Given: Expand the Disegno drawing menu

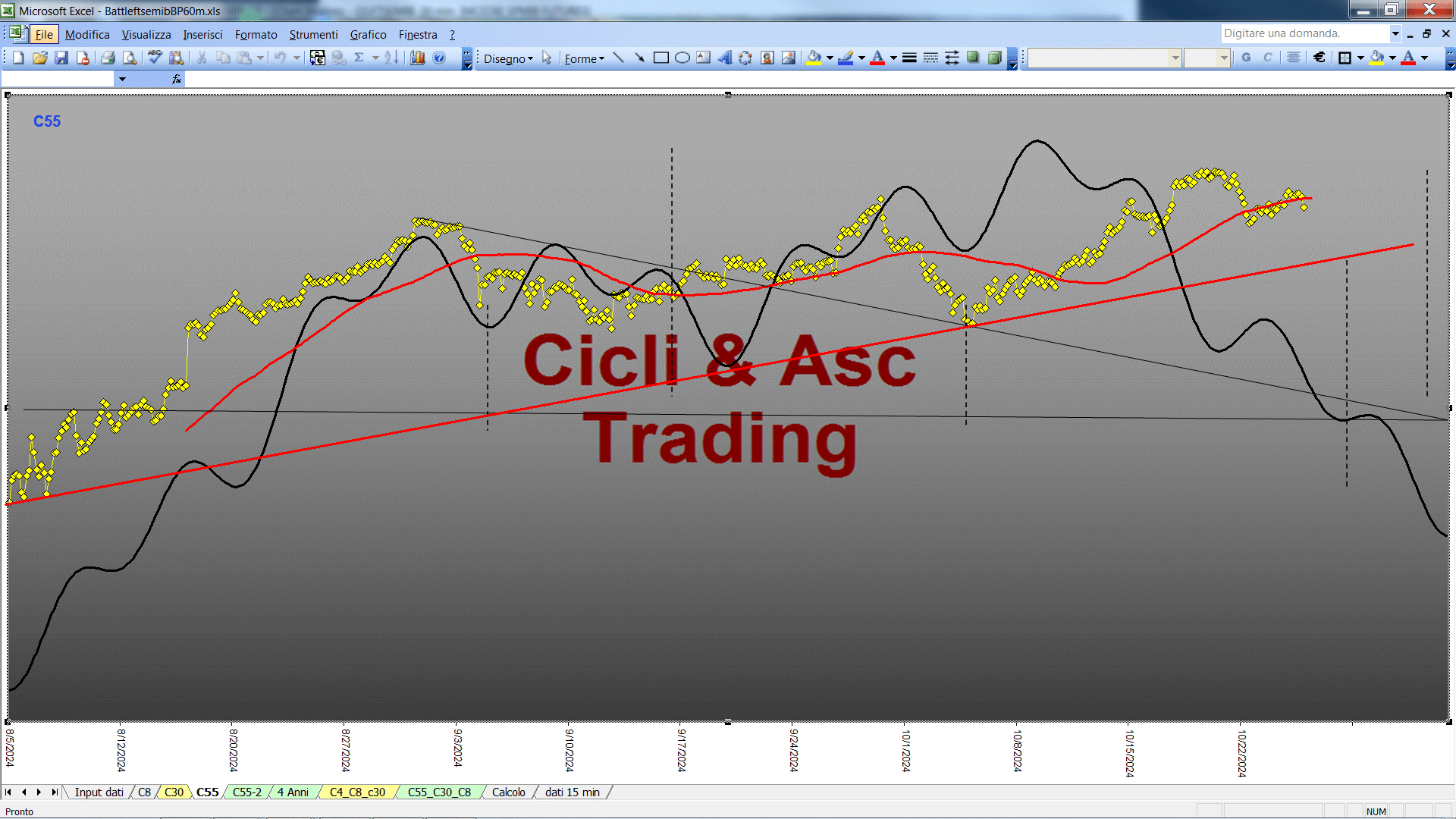Looking at the screenshot, I should [x=508, y=58].
